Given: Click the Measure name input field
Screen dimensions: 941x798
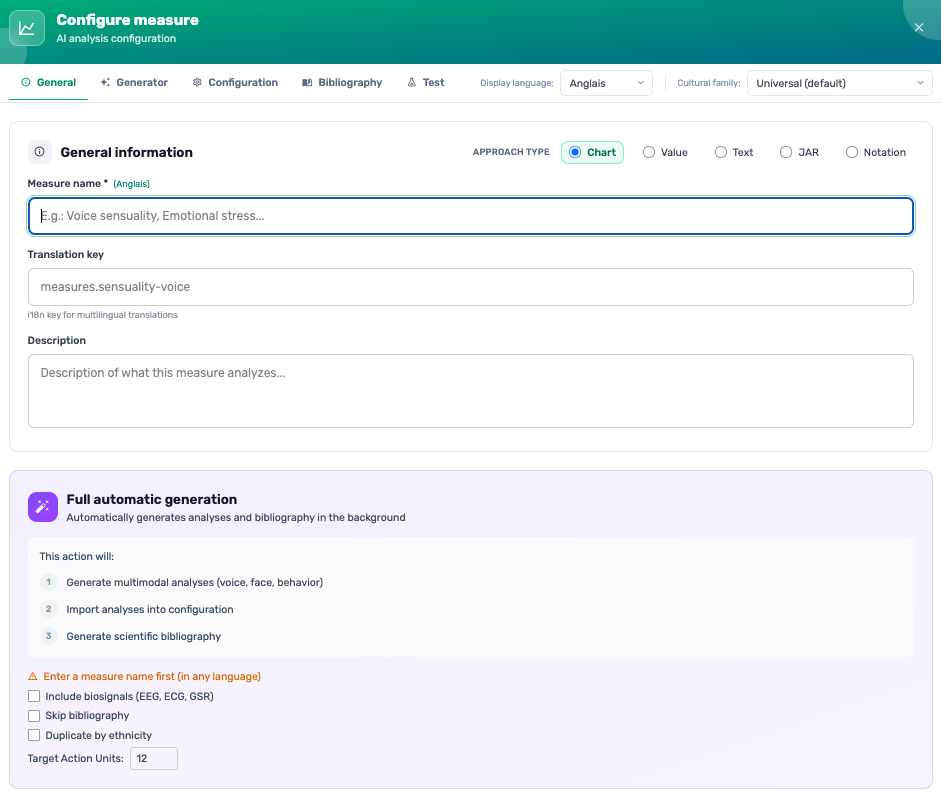Looking at the screenshot, I should click(470, 215).
